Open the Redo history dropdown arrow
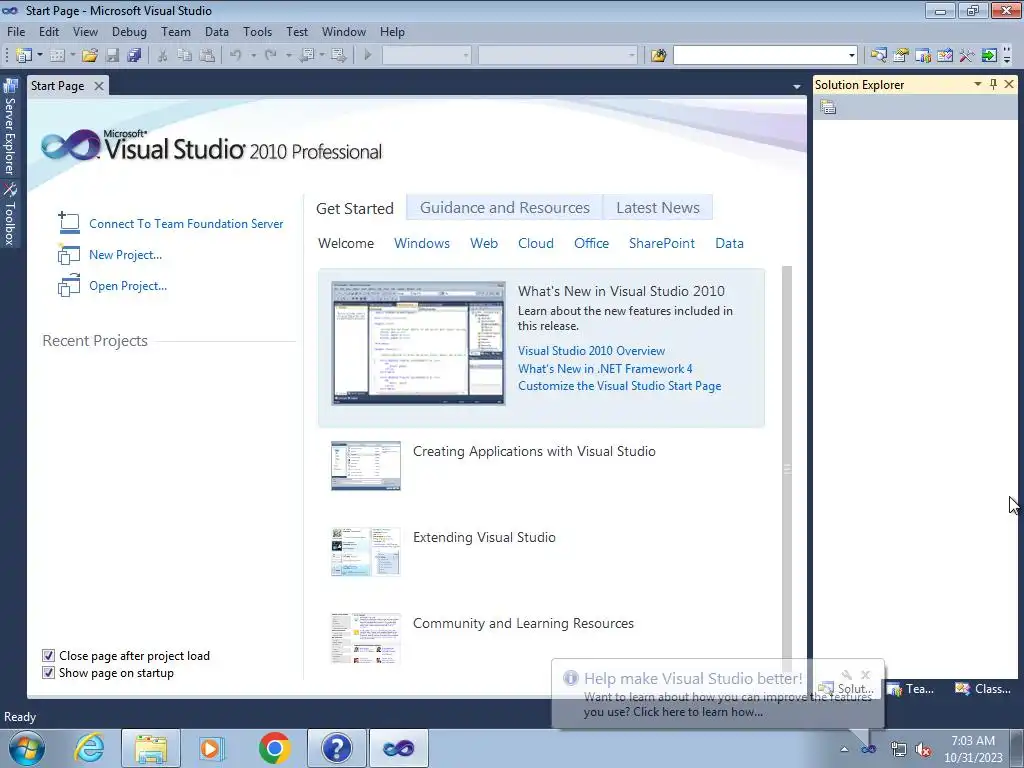The image size is (1024, 768). [x=289, y=56]
